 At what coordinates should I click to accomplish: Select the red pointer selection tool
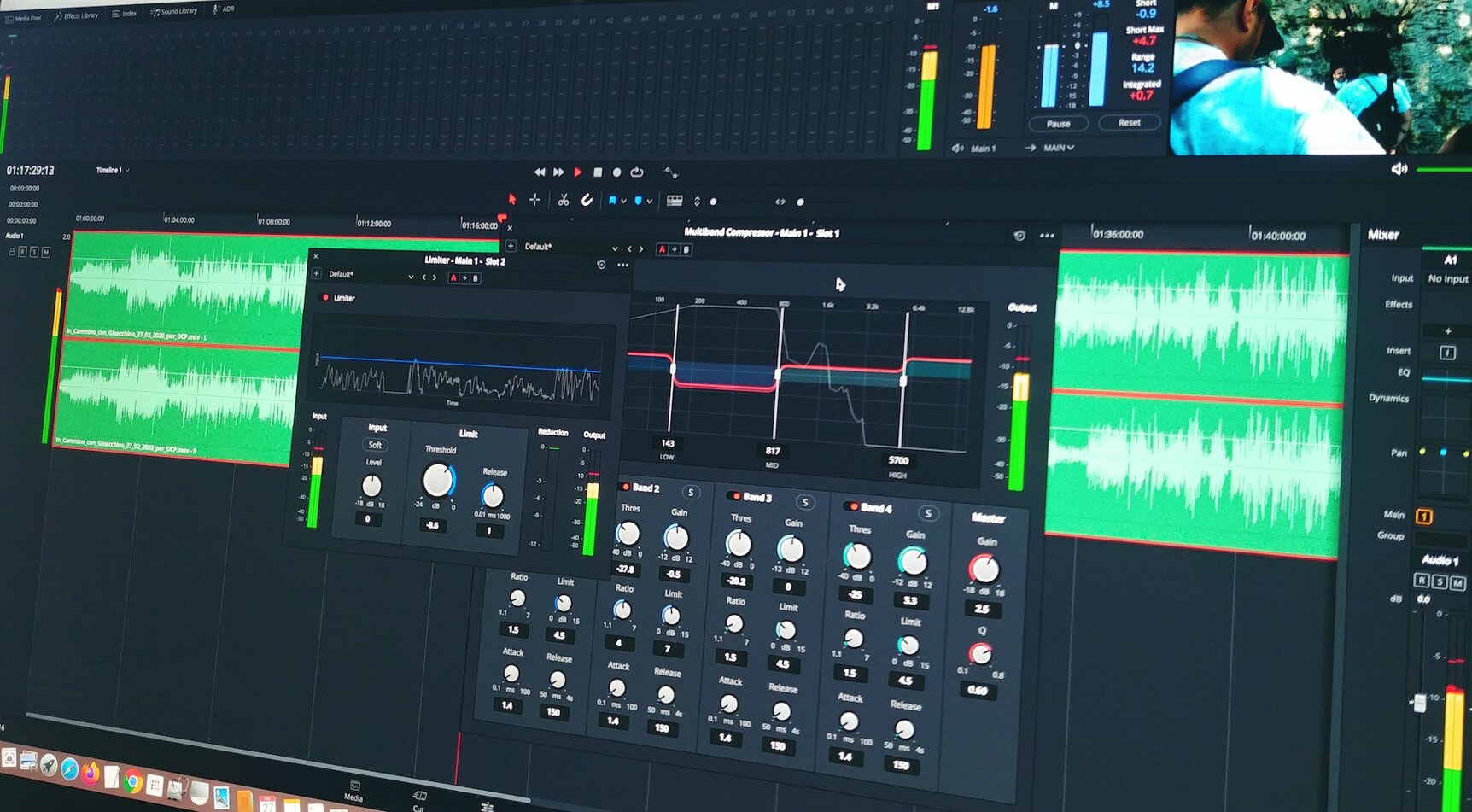[512, 199]
